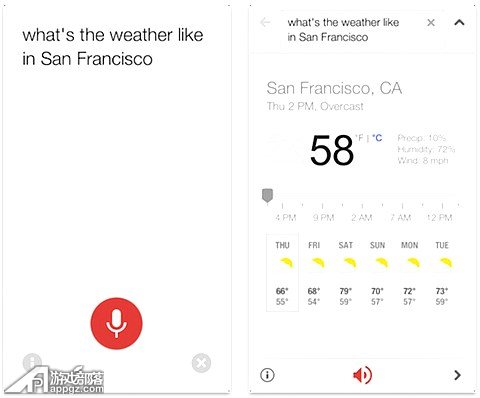Open info icon in the weather bottom bar
The width and height of the screenshot is (480, 398).
(267, 375)
